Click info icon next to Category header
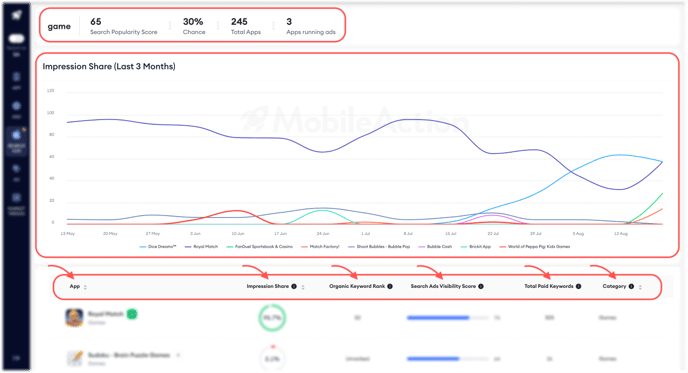 (x=631, y=287)
